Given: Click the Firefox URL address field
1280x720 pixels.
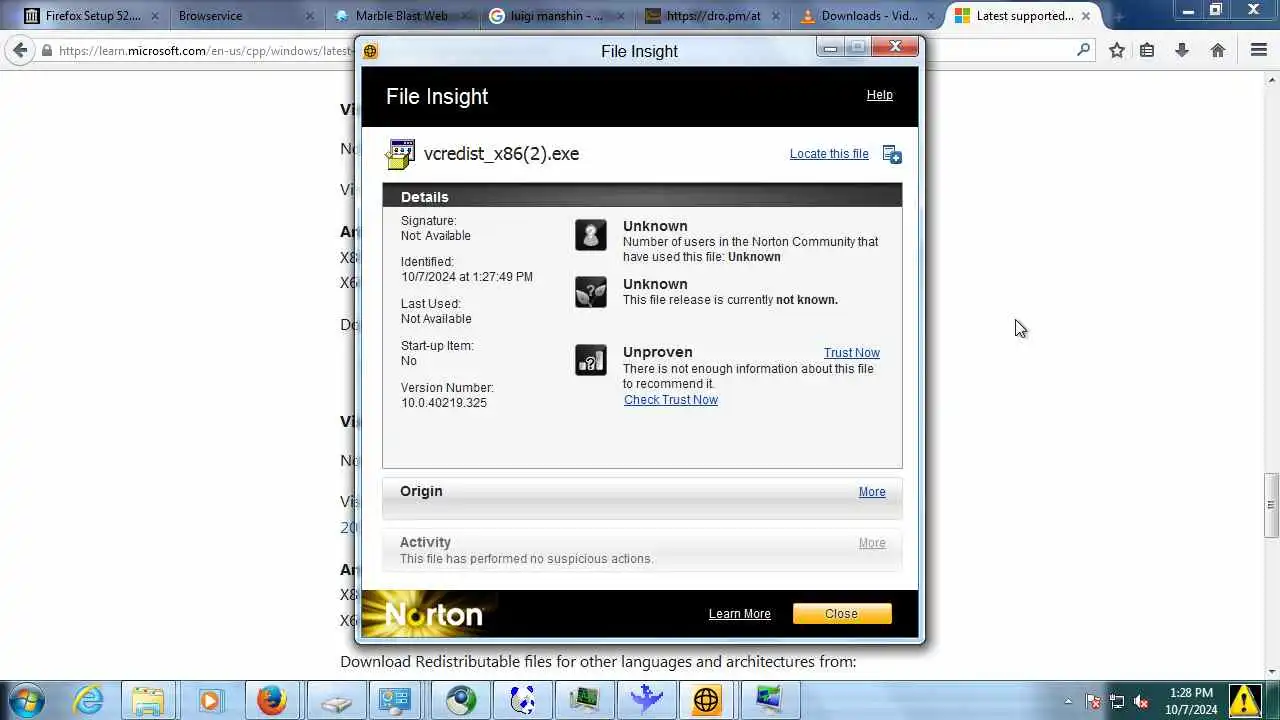Looking at the screenshot, I should tap(566, 50).
